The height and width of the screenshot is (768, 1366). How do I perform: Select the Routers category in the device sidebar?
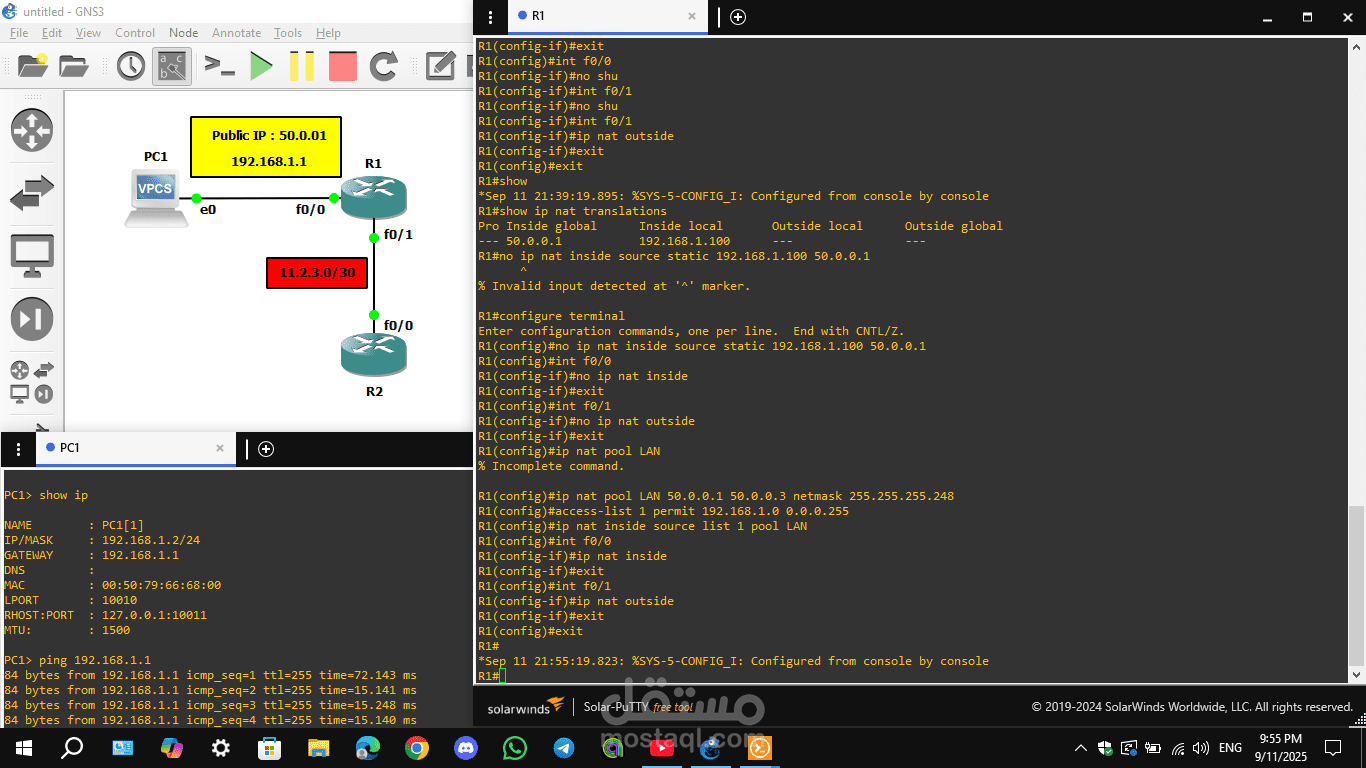31,131
